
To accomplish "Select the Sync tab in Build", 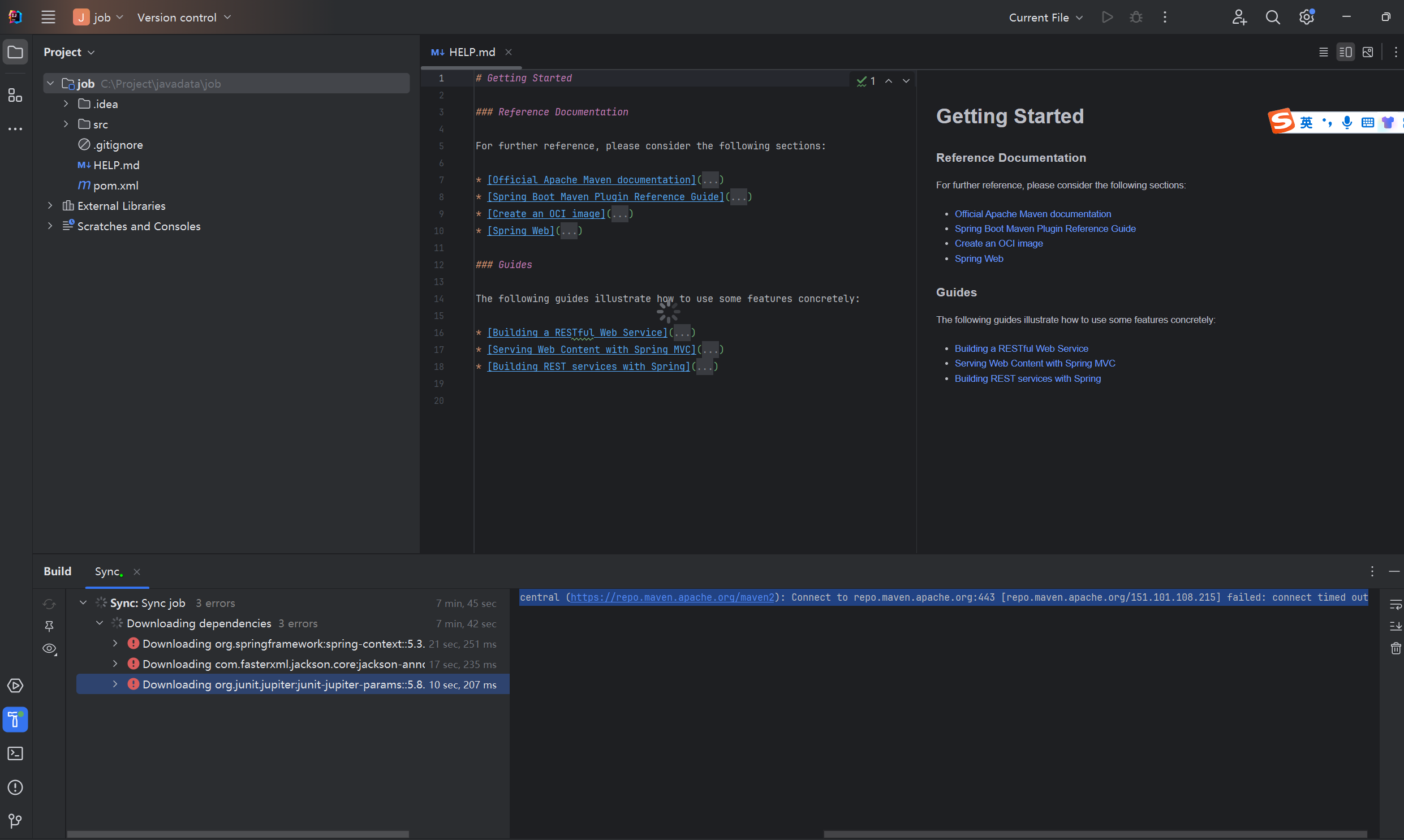I will coord(109,572).
